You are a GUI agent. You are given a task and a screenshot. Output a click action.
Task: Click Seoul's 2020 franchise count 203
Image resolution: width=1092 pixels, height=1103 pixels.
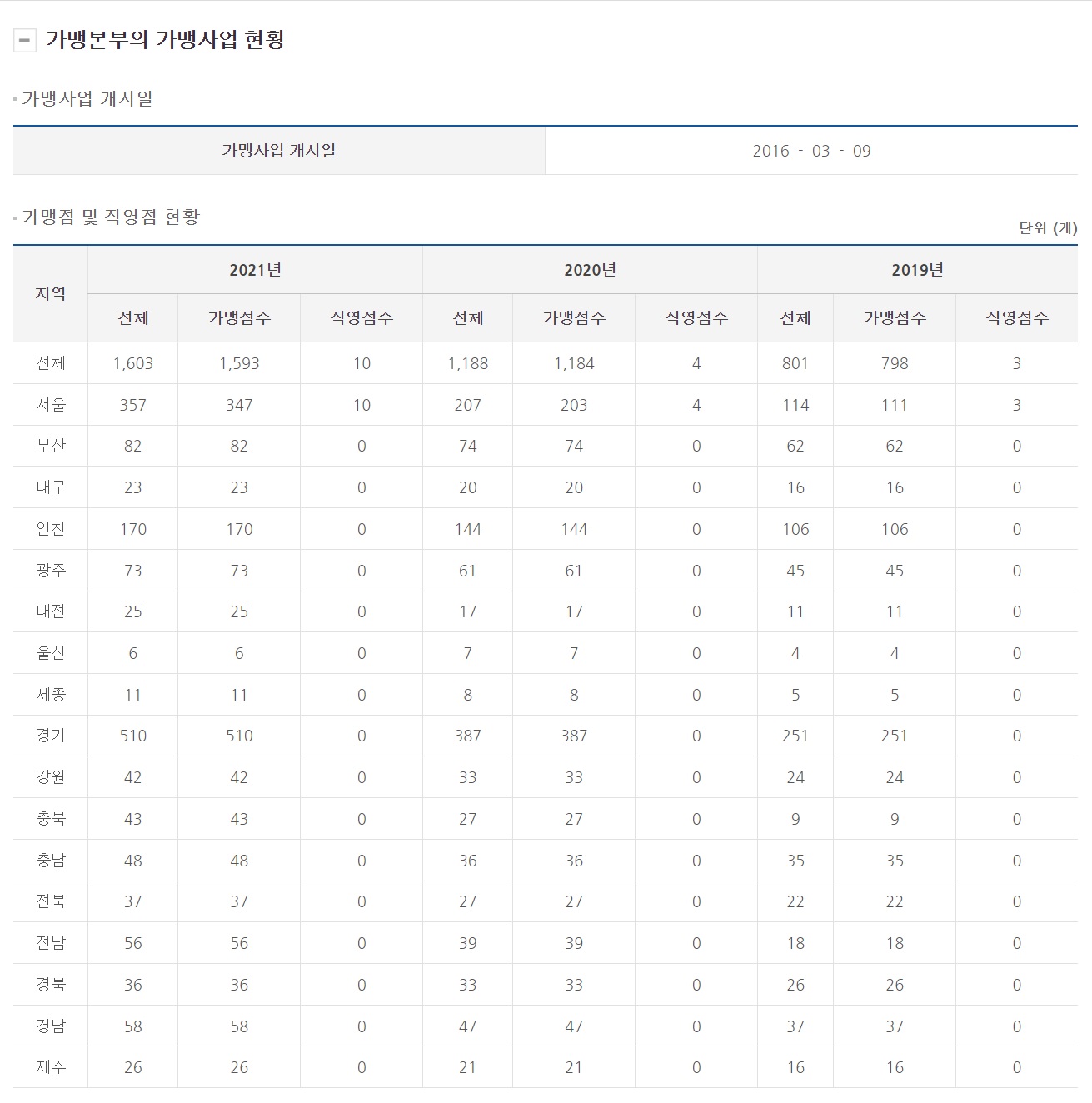[x=574, y=405]
